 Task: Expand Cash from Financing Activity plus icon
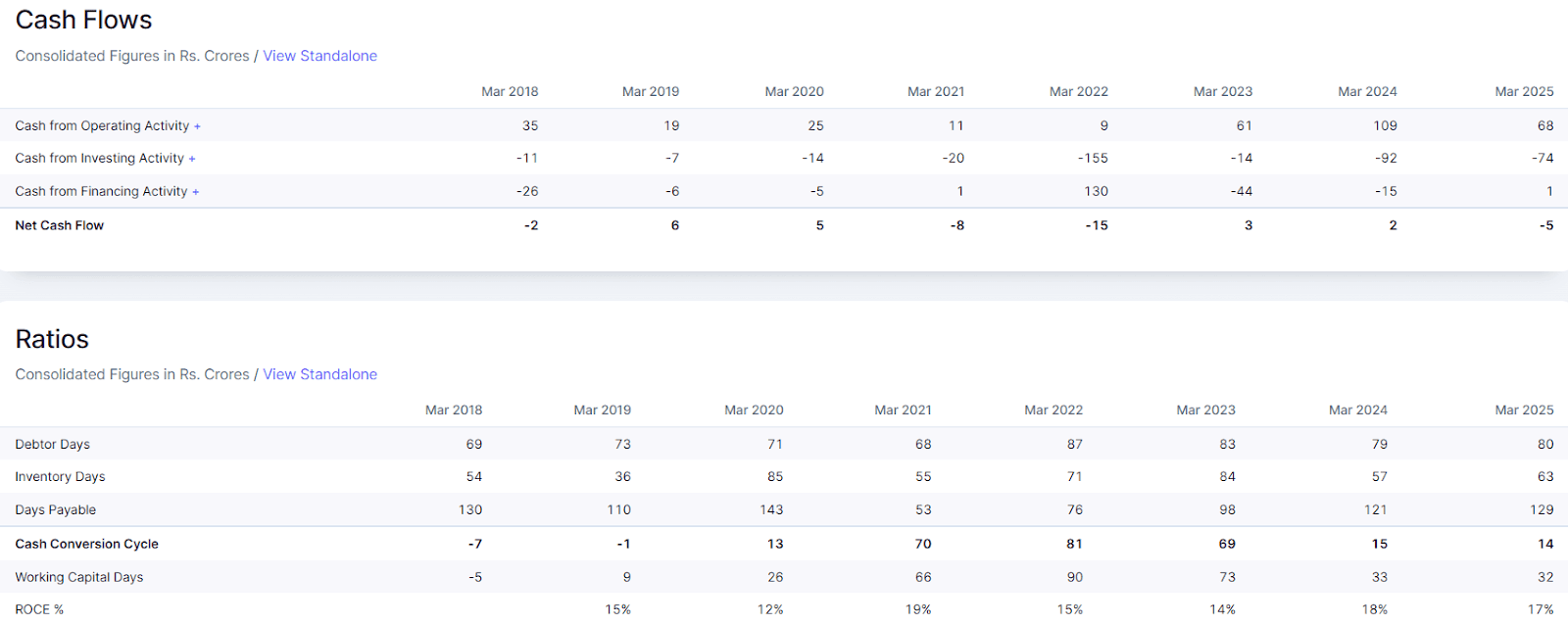click(196, 192)
